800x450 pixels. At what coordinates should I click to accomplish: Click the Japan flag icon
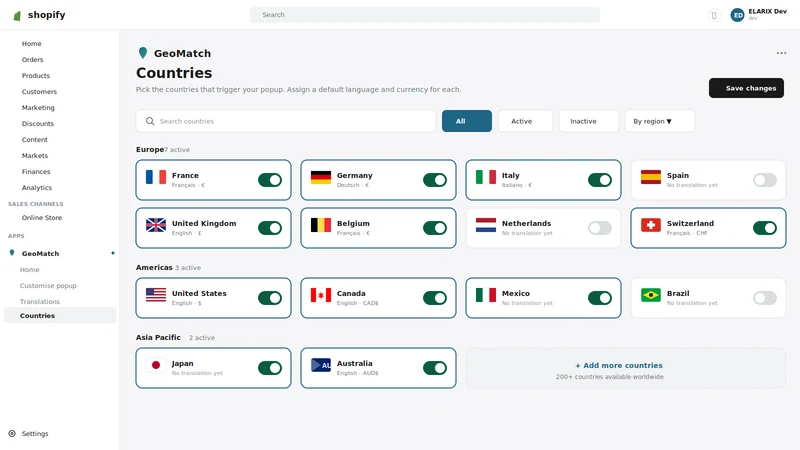click(156, 365)
